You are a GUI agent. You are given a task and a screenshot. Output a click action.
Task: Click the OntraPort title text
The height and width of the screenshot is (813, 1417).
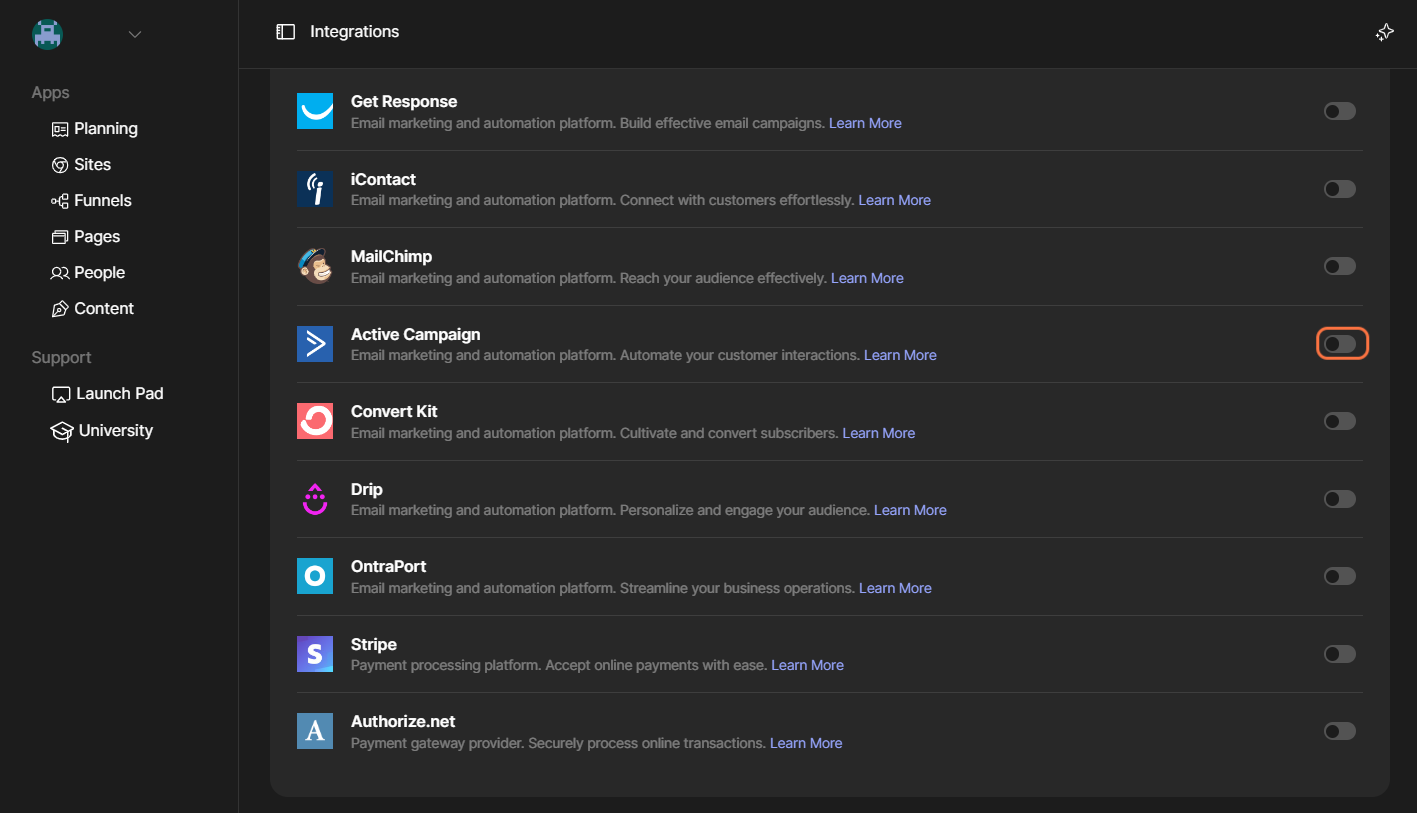tap(389, 567)
